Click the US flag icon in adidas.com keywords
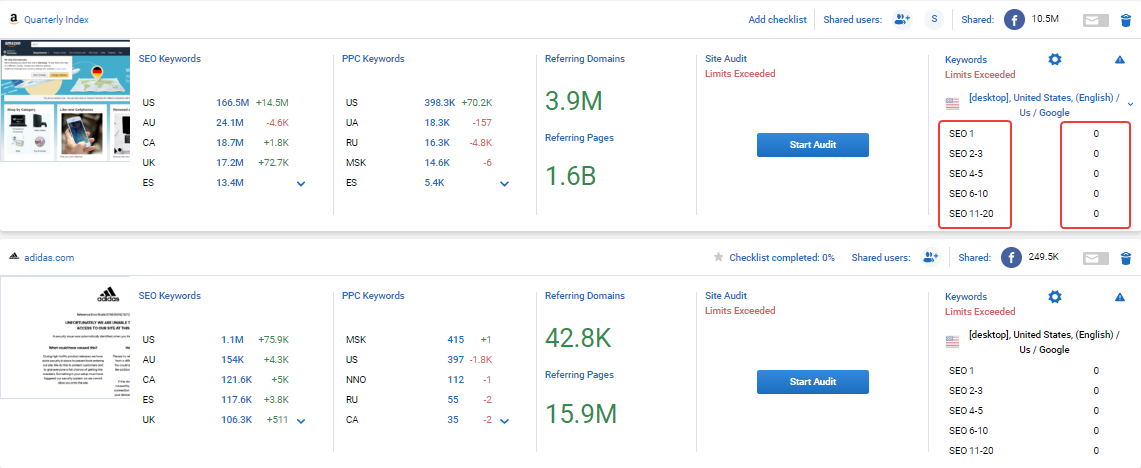The image size is (1141, 468). (952, 340)
